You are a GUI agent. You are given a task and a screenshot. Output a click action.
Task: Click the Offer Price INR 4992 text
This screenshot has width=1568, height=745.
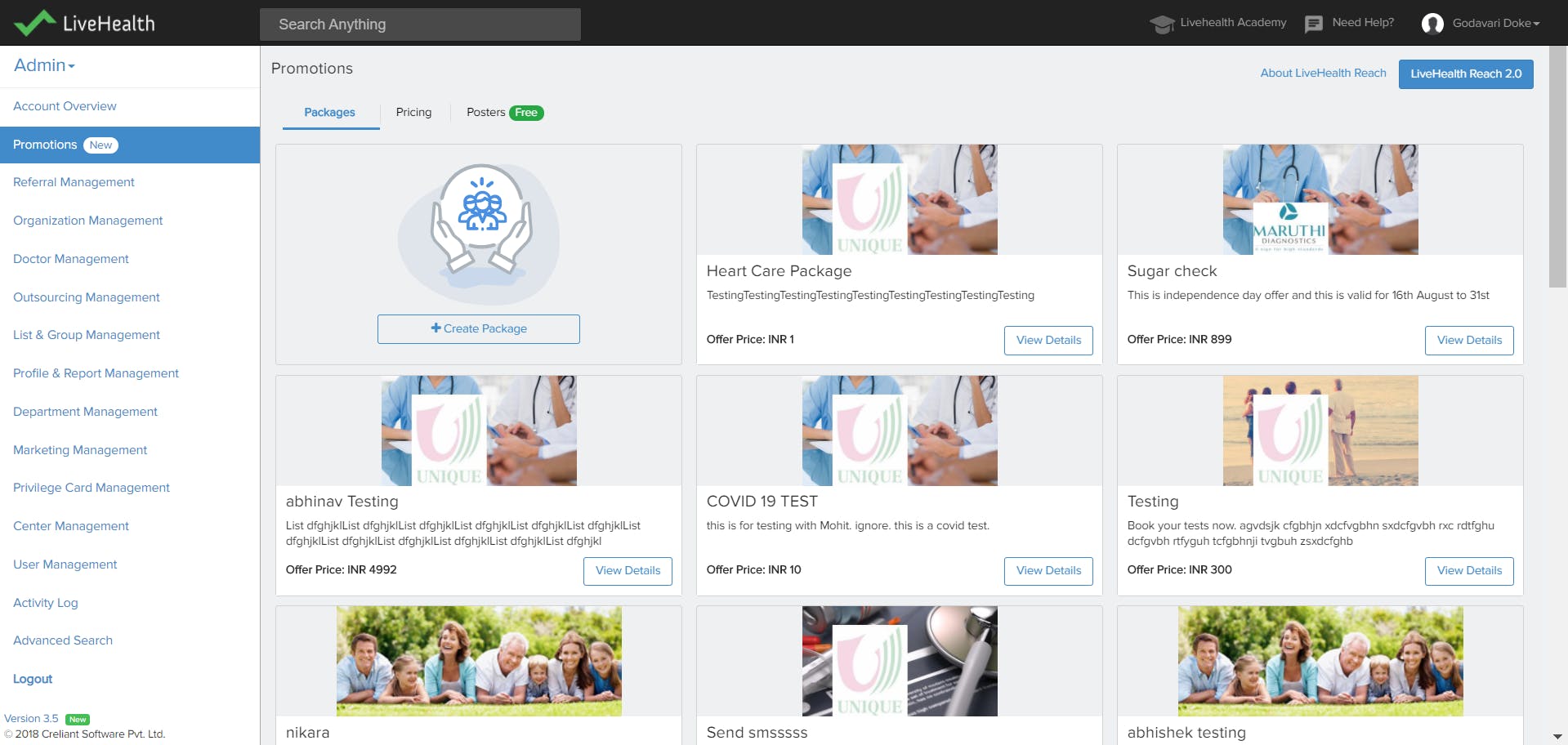click(342, 570)
